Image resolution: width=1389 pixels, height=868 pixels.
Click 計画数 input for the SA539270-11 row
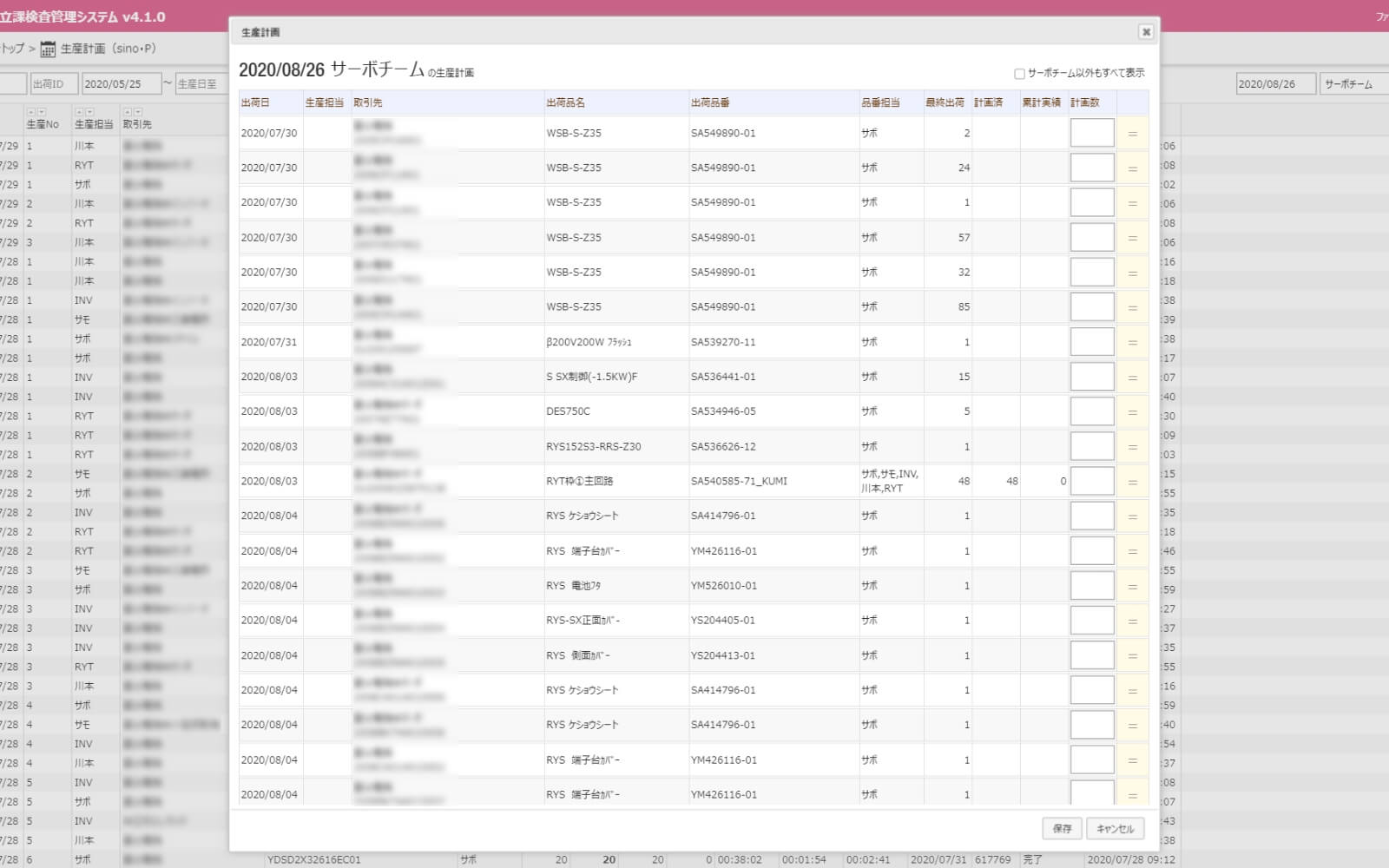point(1092,342)
